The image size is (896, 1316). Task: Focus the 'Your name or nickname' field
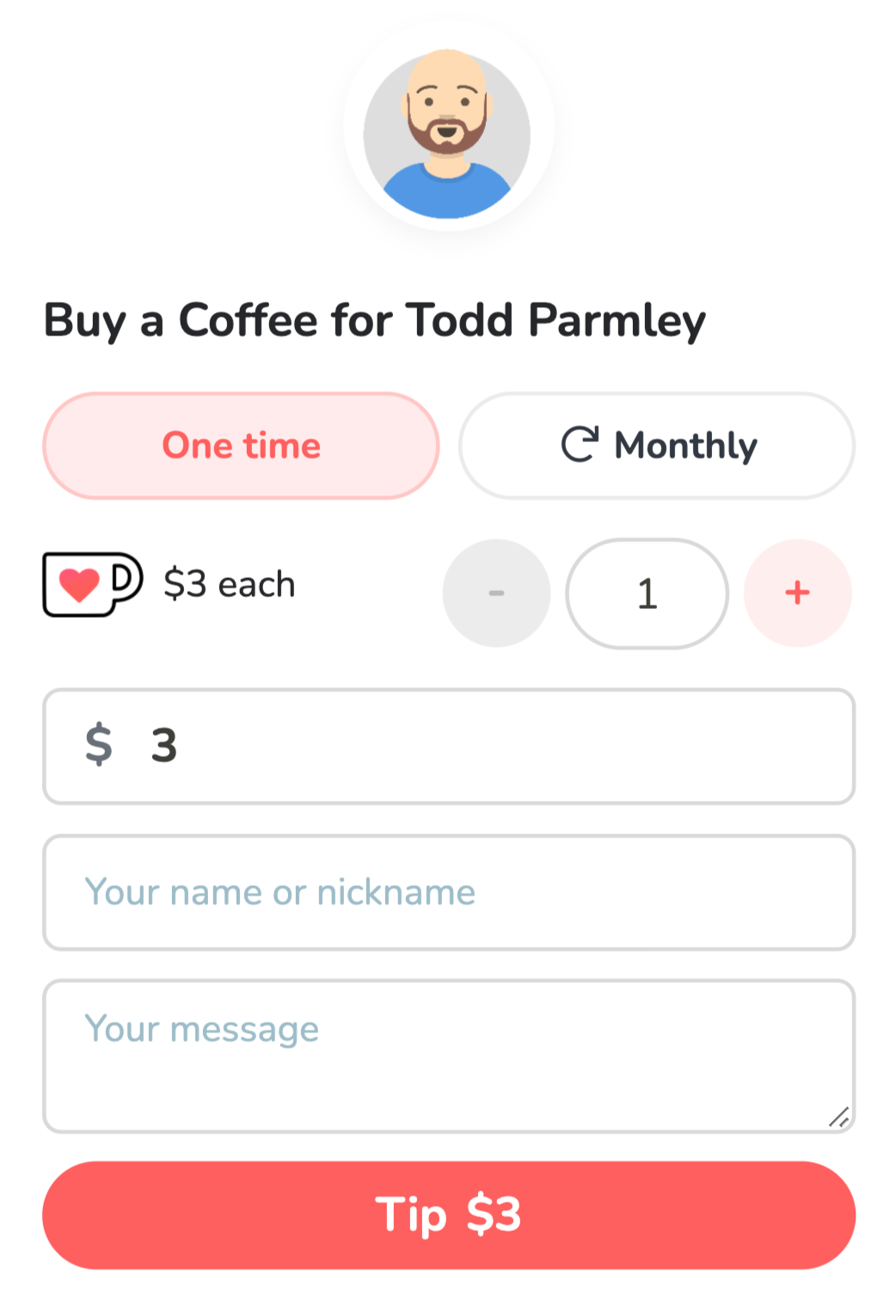(448, 892)
